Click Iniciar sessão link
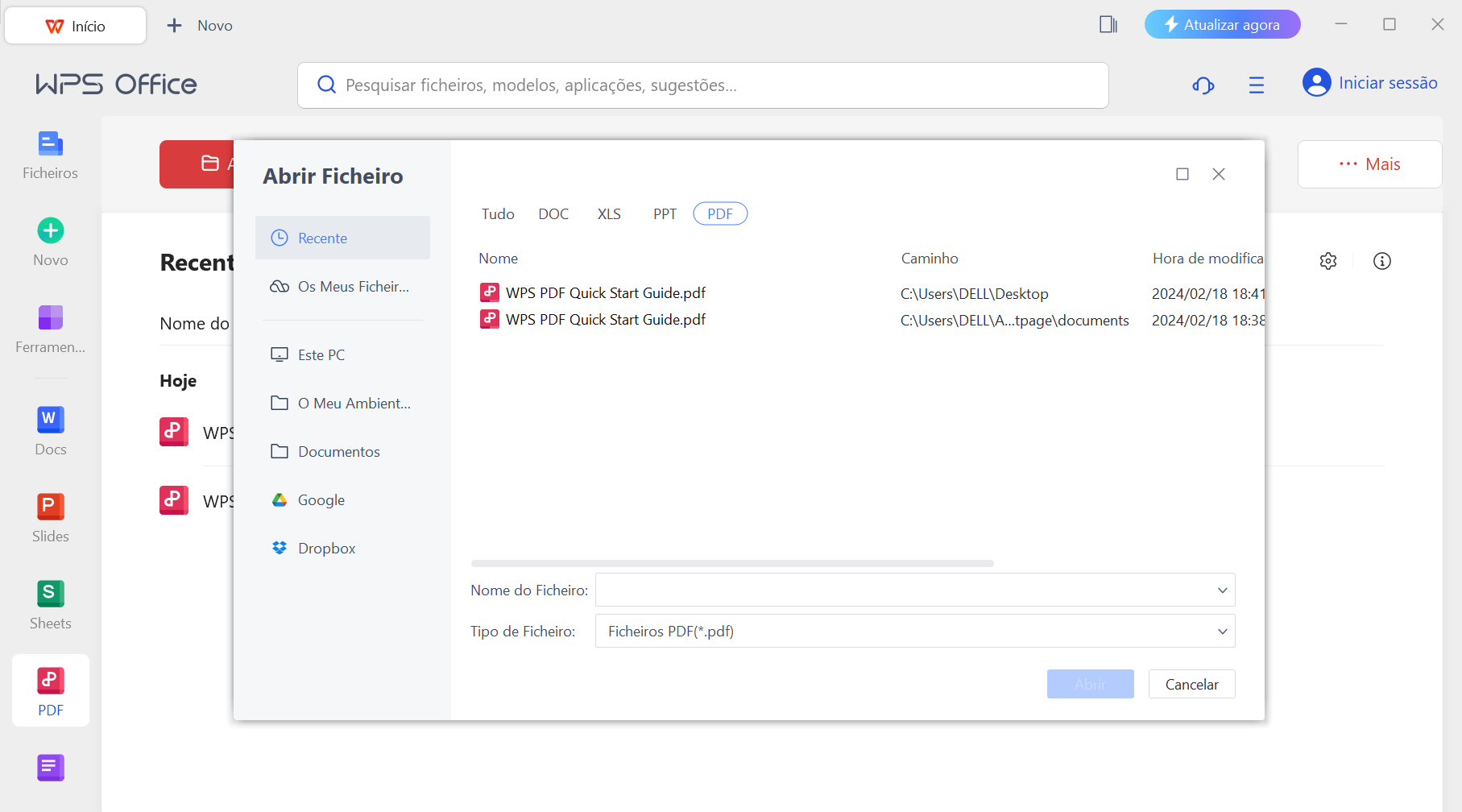1462x812 pixels. click(1387, 83)
